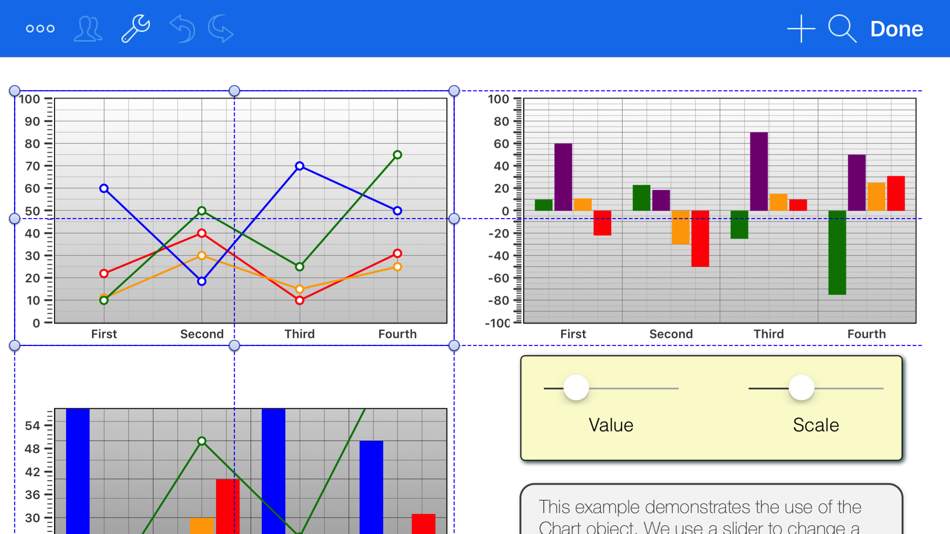
Task: Click the '54' axis label in lower chart
Action: click(x=32, y=426)
